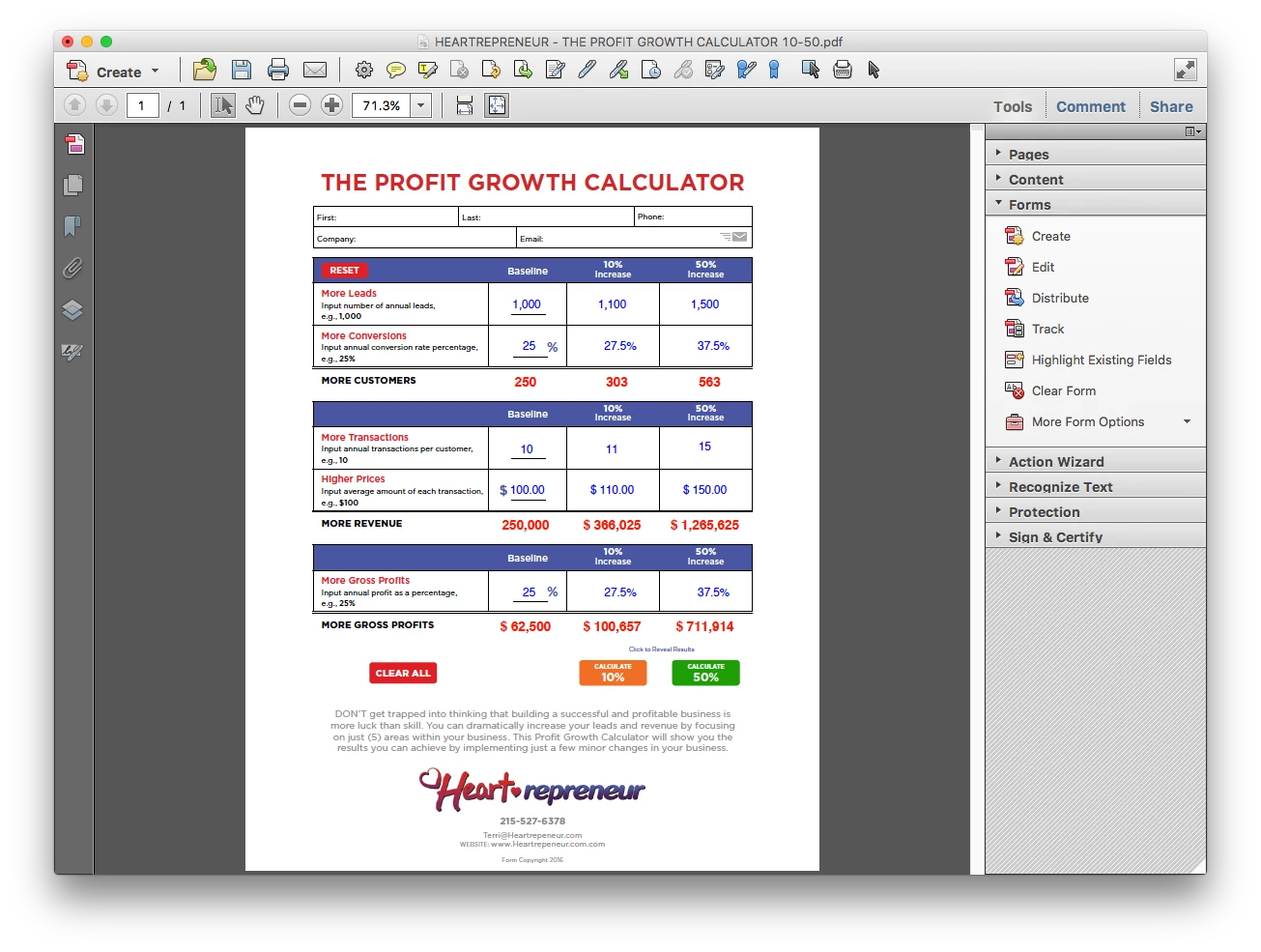Click the orange CALCULATE 10% button
Screen dimensions: 1261x952
[613, 673]
